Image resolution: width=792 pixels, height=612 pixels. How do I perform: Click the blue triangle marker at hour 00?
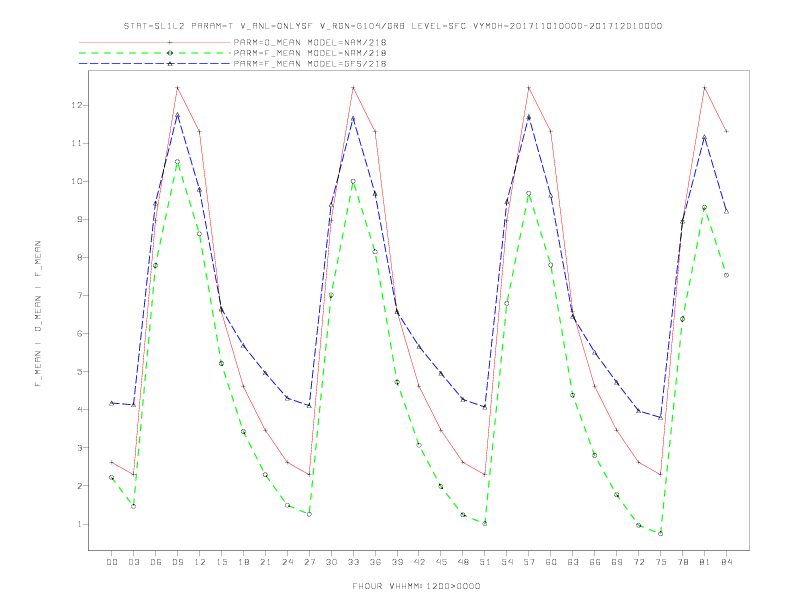point(112,403)
